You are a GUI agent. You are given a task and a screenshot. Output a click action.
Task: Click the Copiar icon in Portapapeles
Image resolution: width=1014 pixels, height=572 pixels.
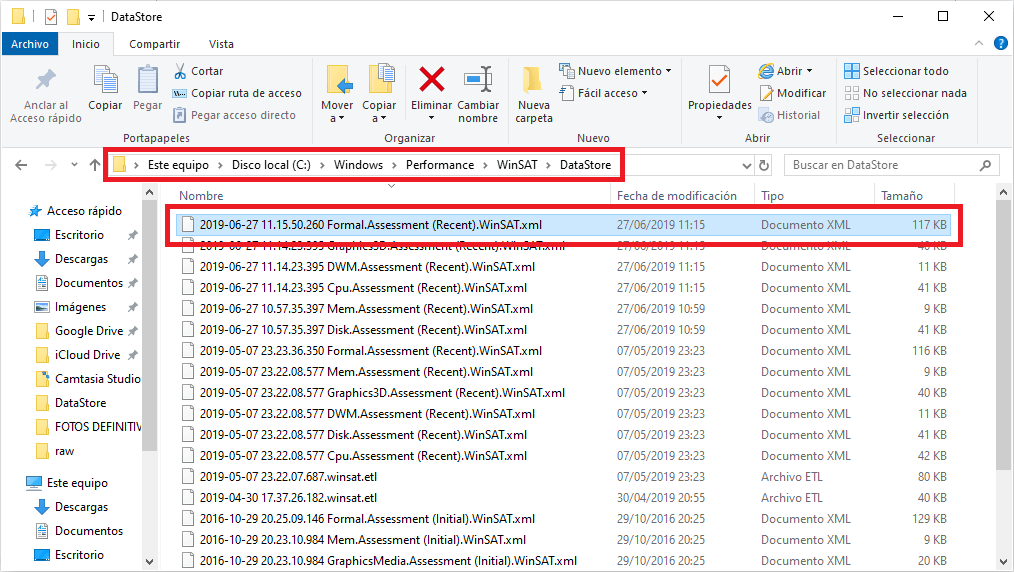105,79
